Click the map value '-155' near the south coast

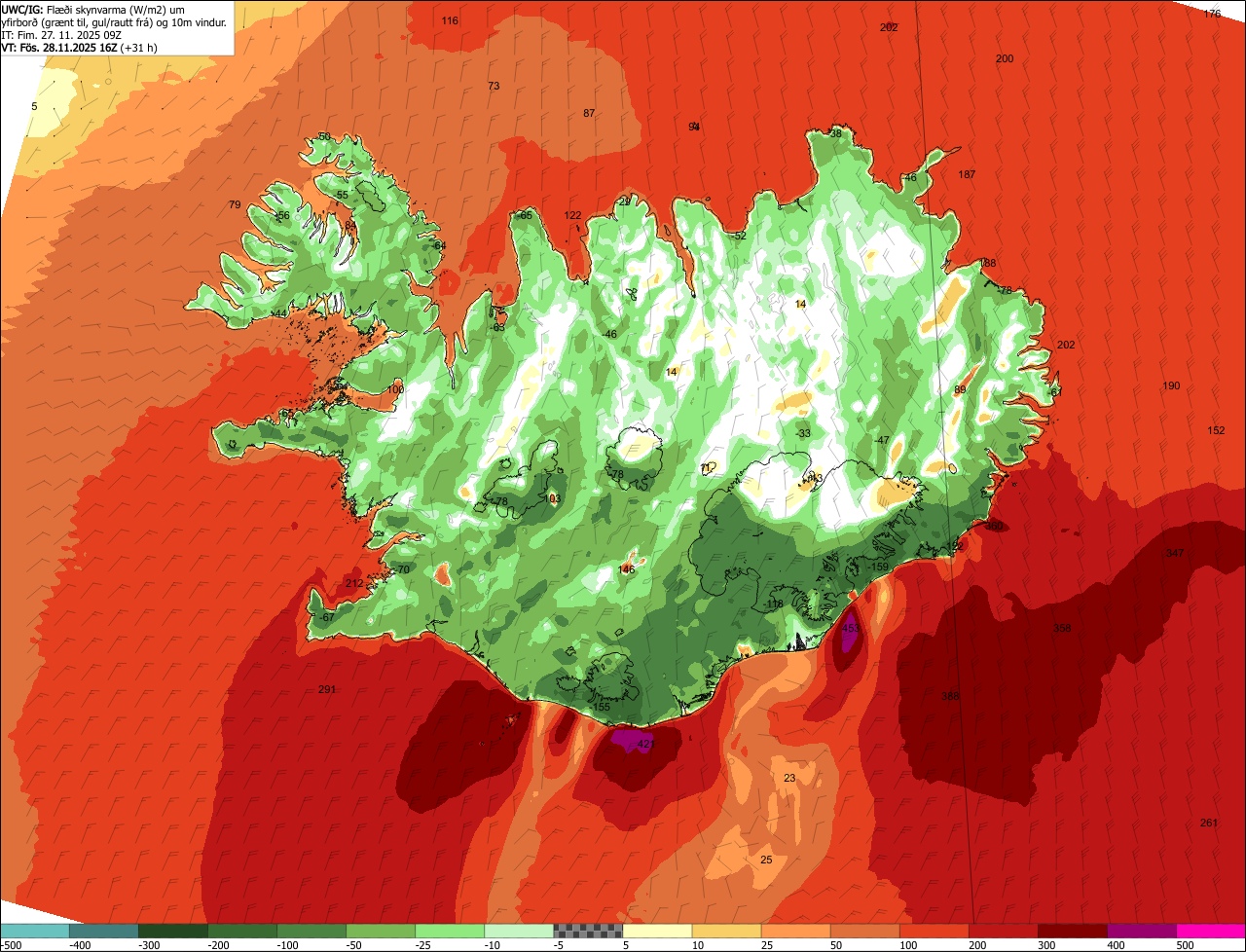tap(601, 707)
